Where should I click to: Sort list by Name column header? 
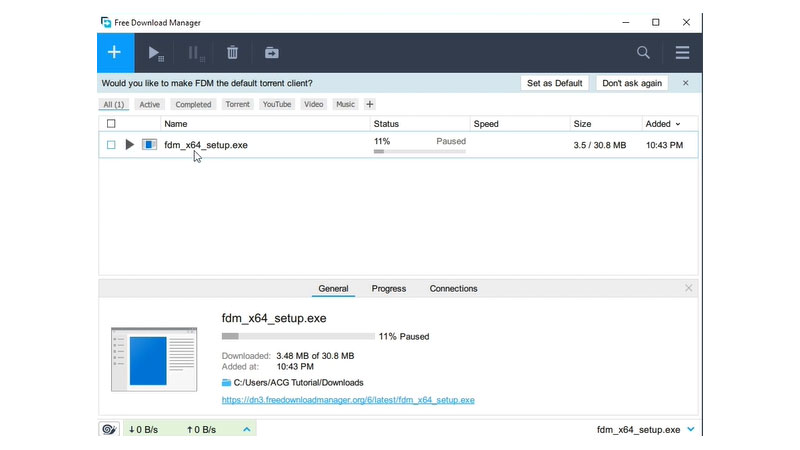click(176, 124)
